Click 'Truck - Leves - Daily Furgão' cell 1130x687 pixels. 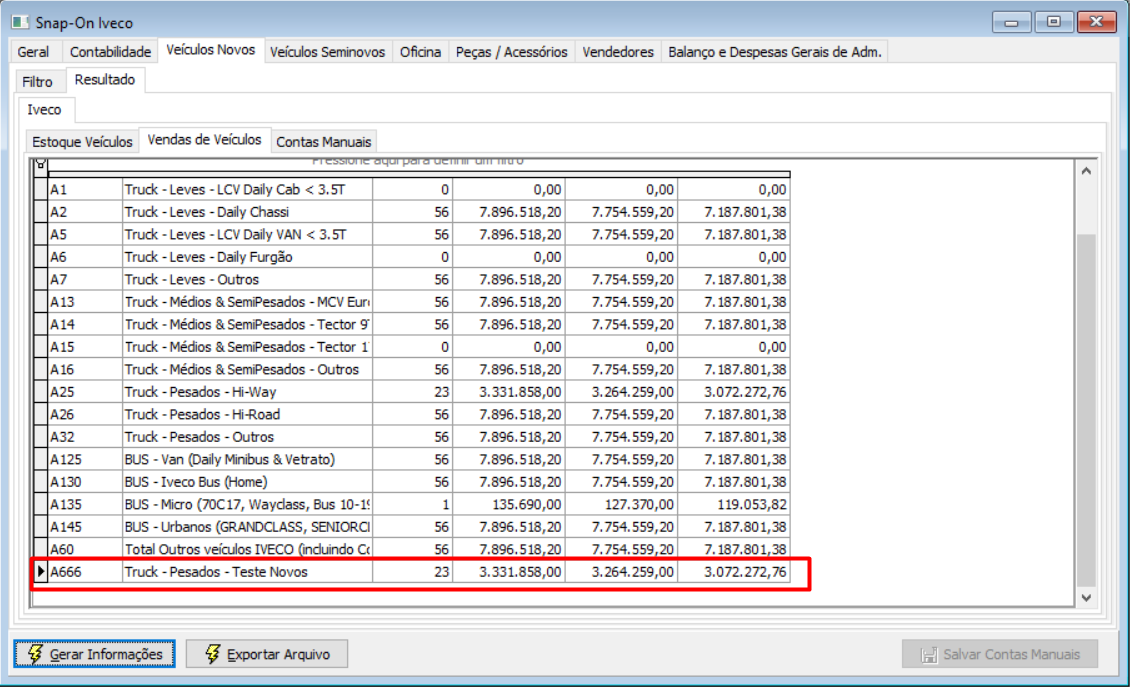coord(247,257)
